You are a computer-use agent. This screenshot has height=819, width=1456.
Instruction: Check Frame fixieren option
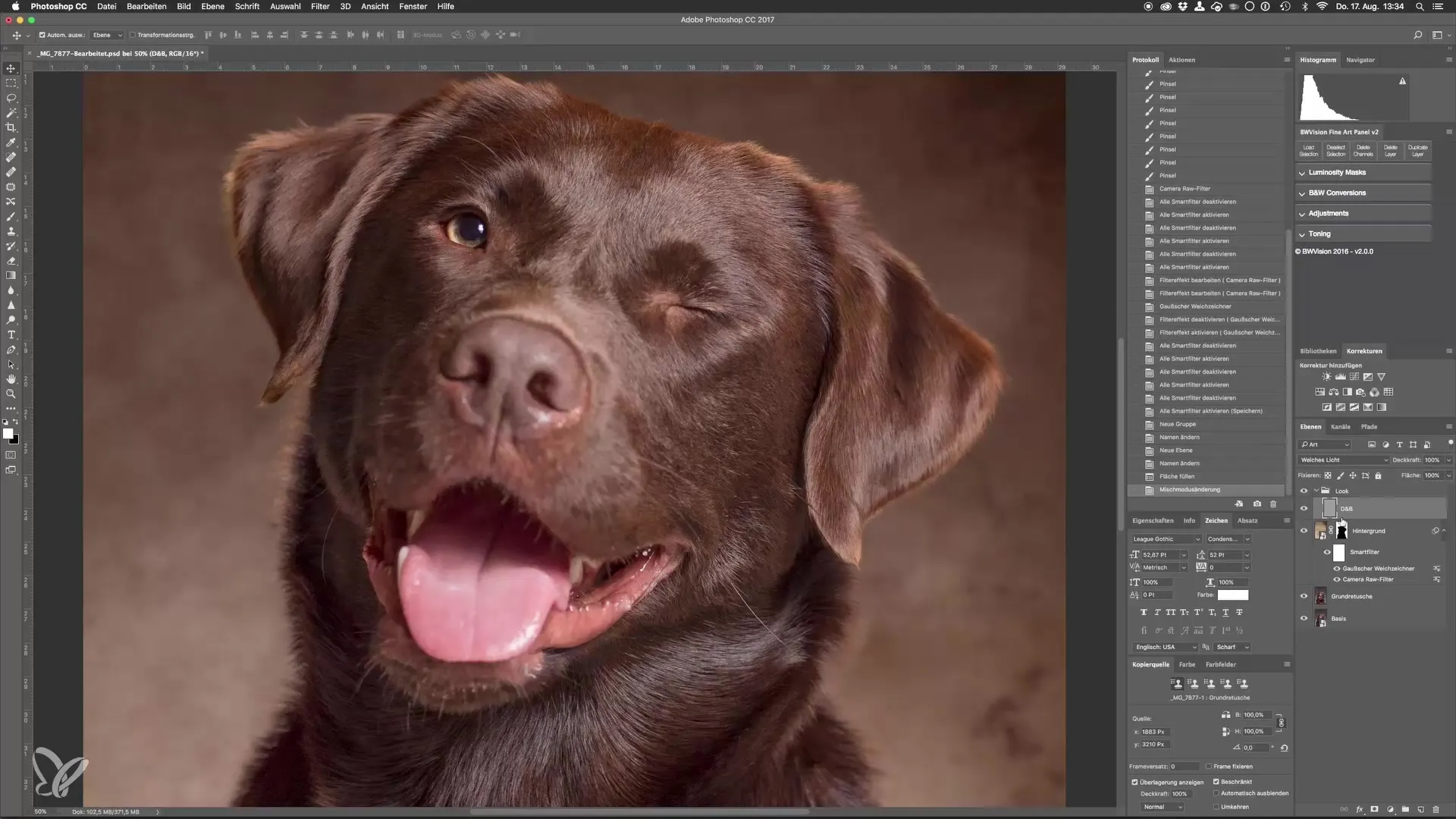pos(1209,767)
